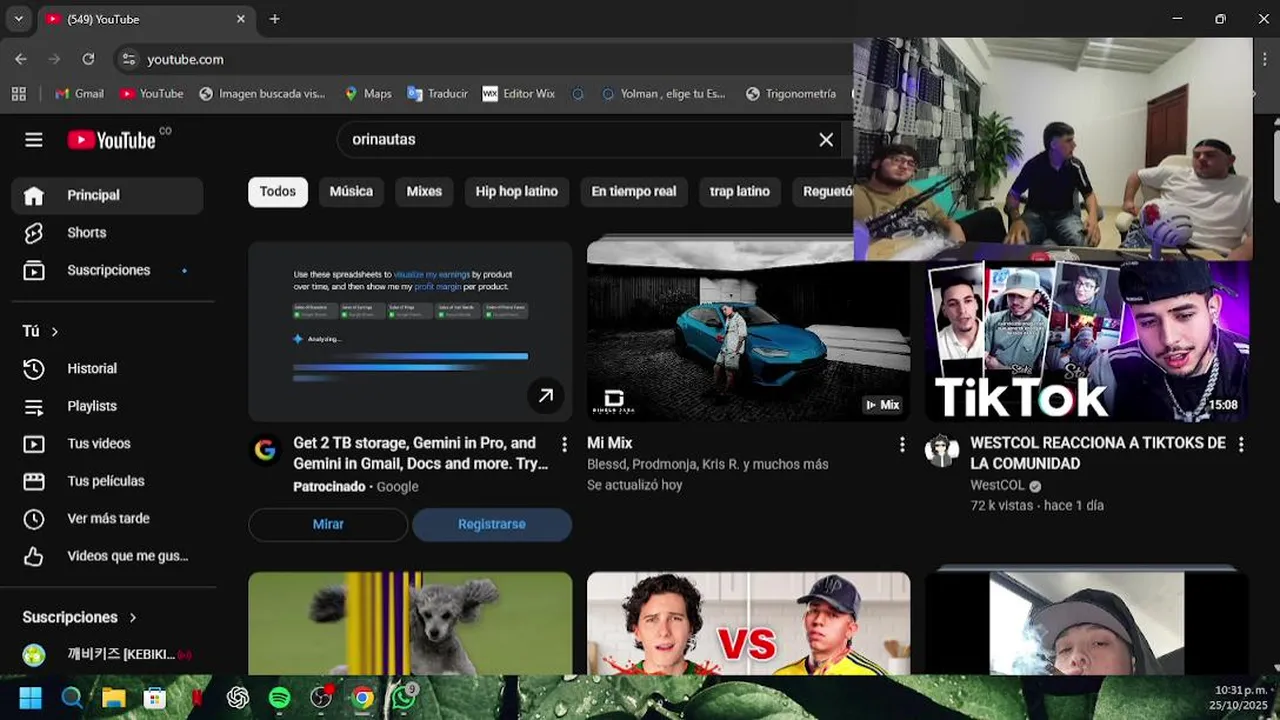Click the Registrarse button
Image resolution: width=1280 pixels, height=720 pixels.
pos(492,524)
